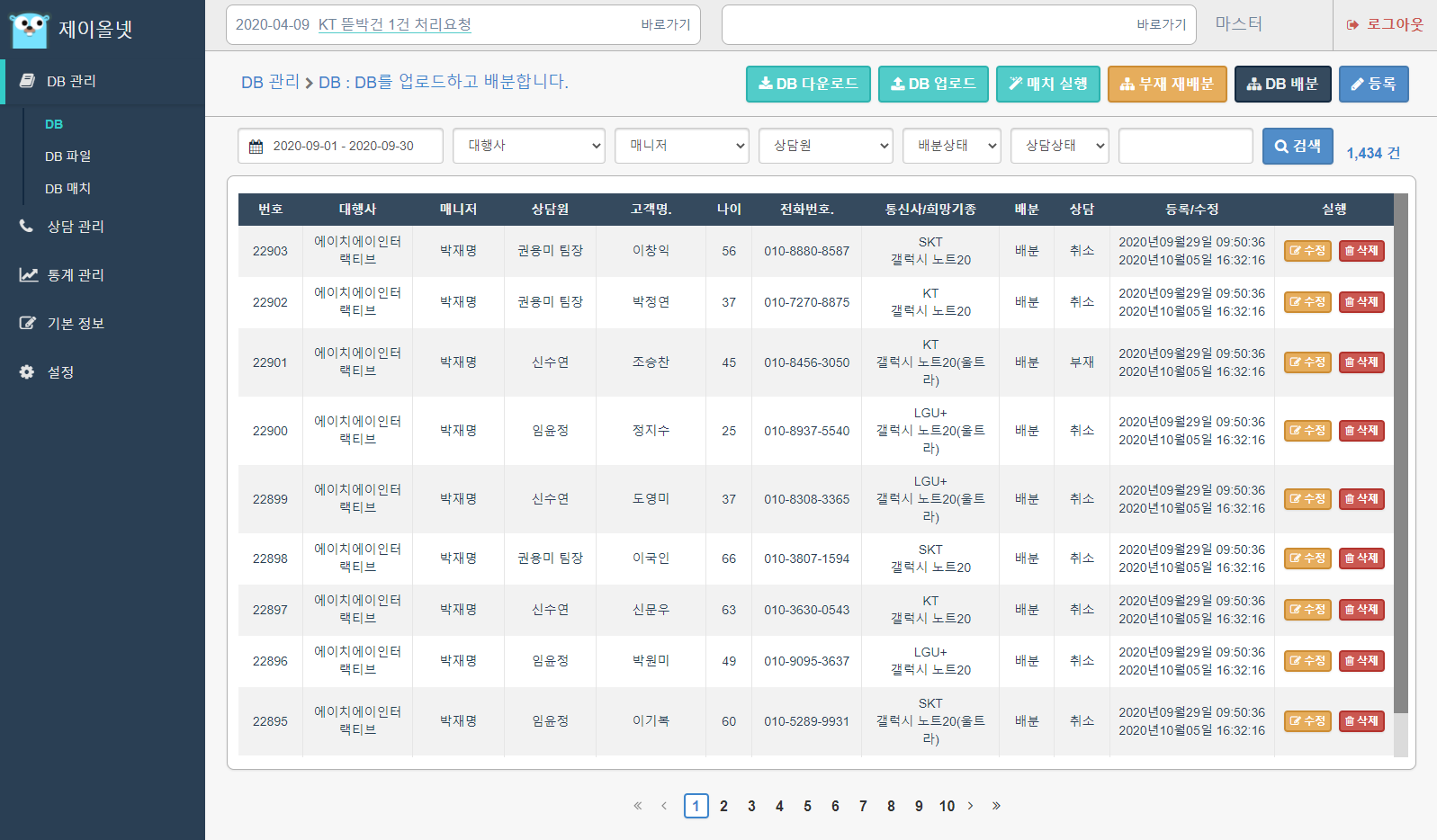This screenshot has height=840, width=1437.
Task: Click the edit icon beside 기본 정보
Action: point(28,323)
